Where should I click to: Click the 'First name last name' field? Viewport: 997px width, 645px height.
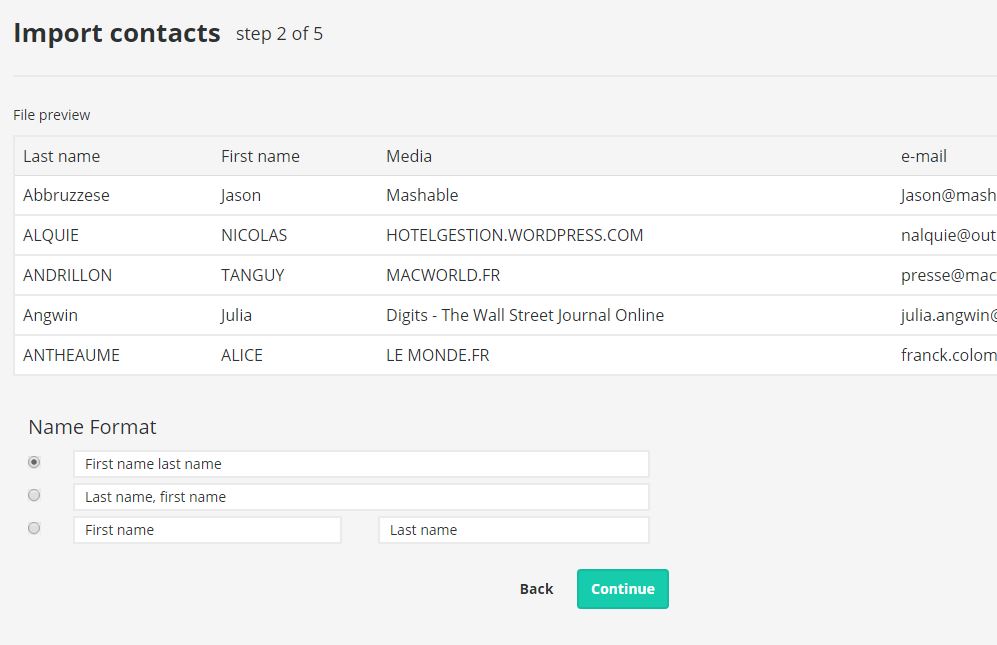coord(361,464)
